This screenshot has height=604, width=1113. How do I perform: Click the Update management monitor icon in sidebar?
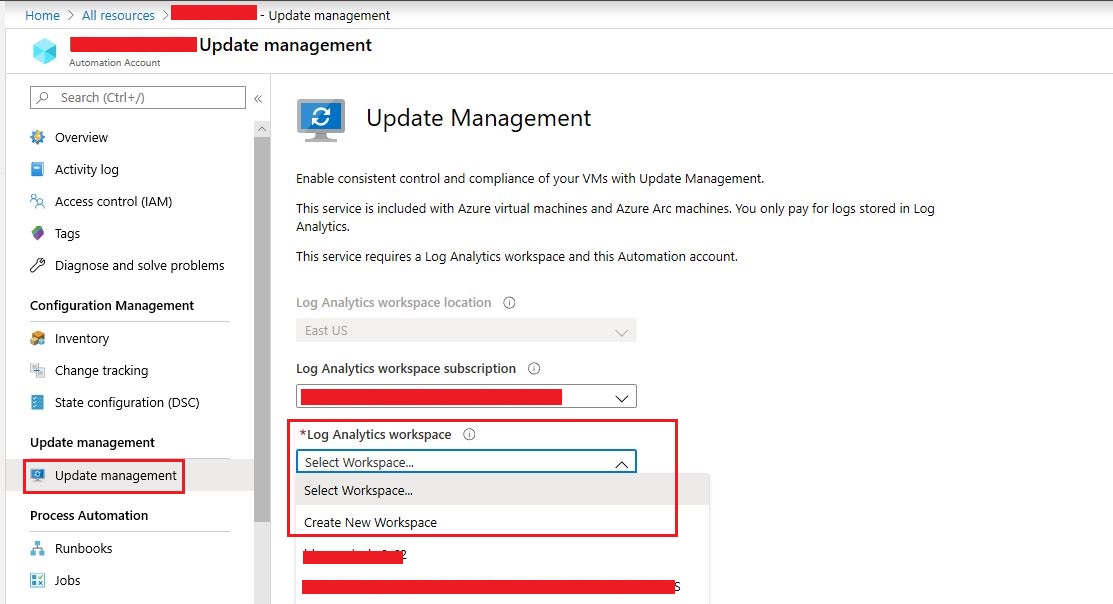click(38, 476)
